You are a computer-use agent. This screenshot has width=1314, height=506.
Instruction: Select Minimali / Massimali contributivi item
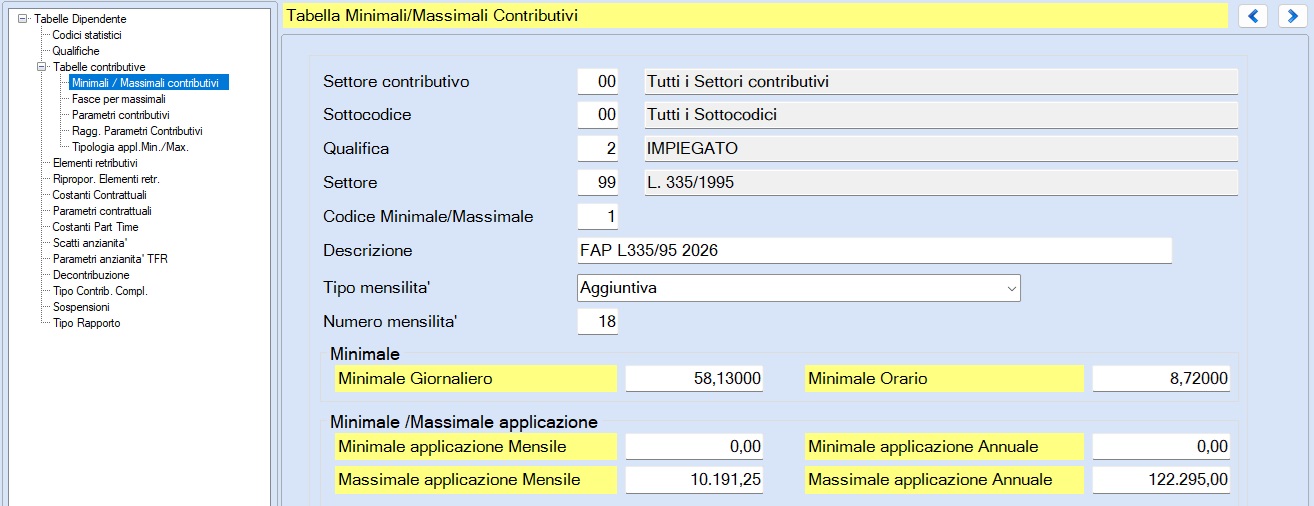[x=149, y=83]
